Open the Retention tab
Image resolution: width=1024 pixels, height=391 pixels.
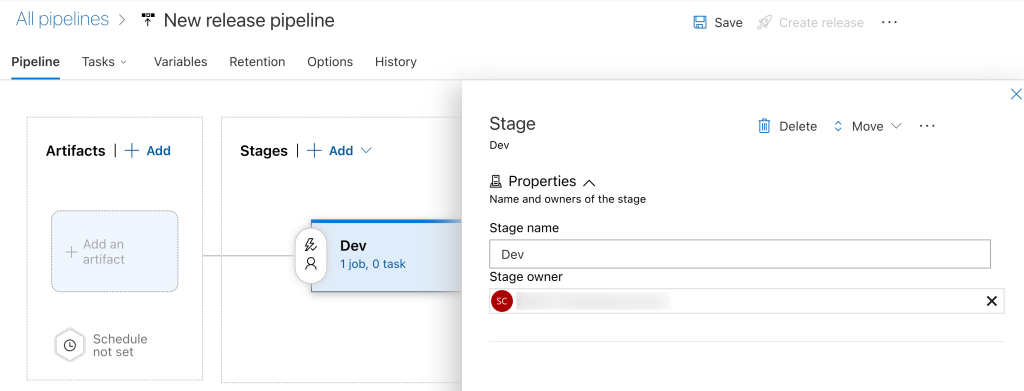[257, 61]
